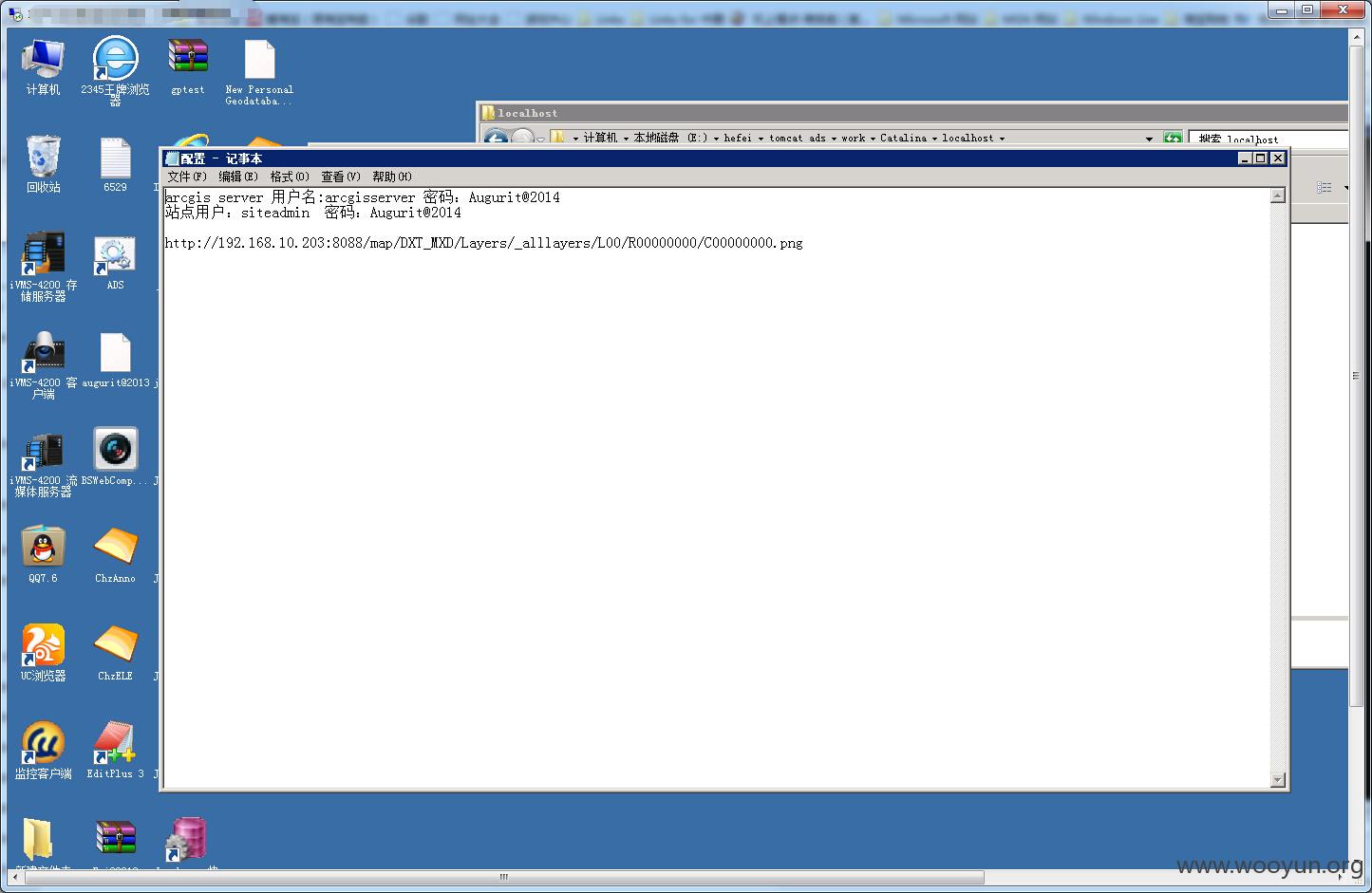The height and width of the screenshot is (893, 1372).
Task: Select the New Personal Geodatabase file
Action: click(259, 72)
